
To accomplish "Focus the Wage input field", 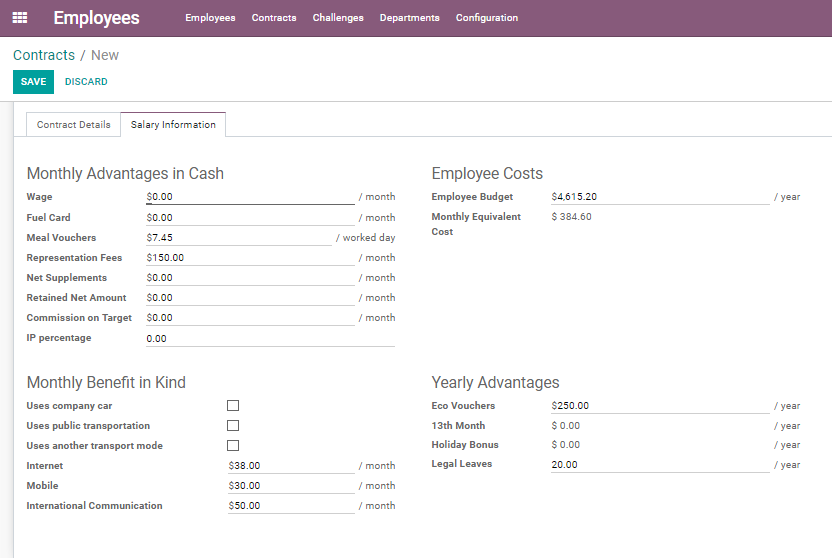I will (250, 197).
